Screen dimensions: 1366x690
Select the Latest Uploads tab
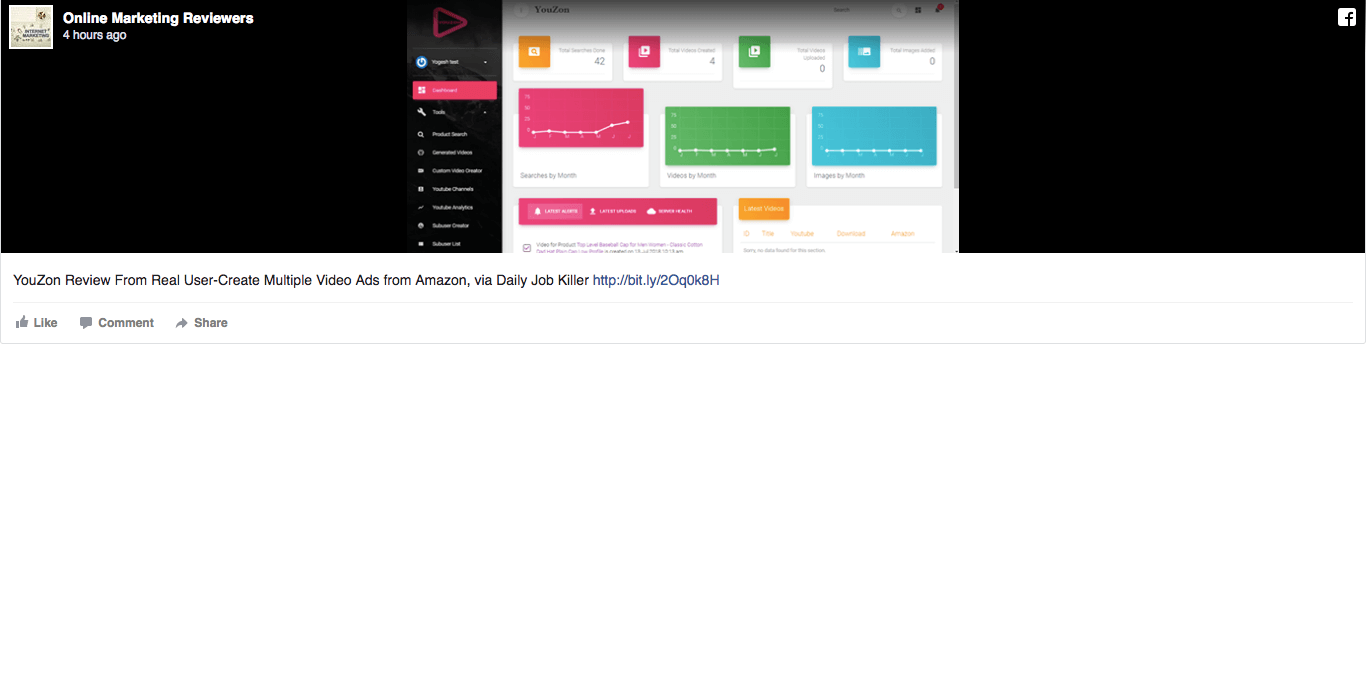(x=611, y=212)
